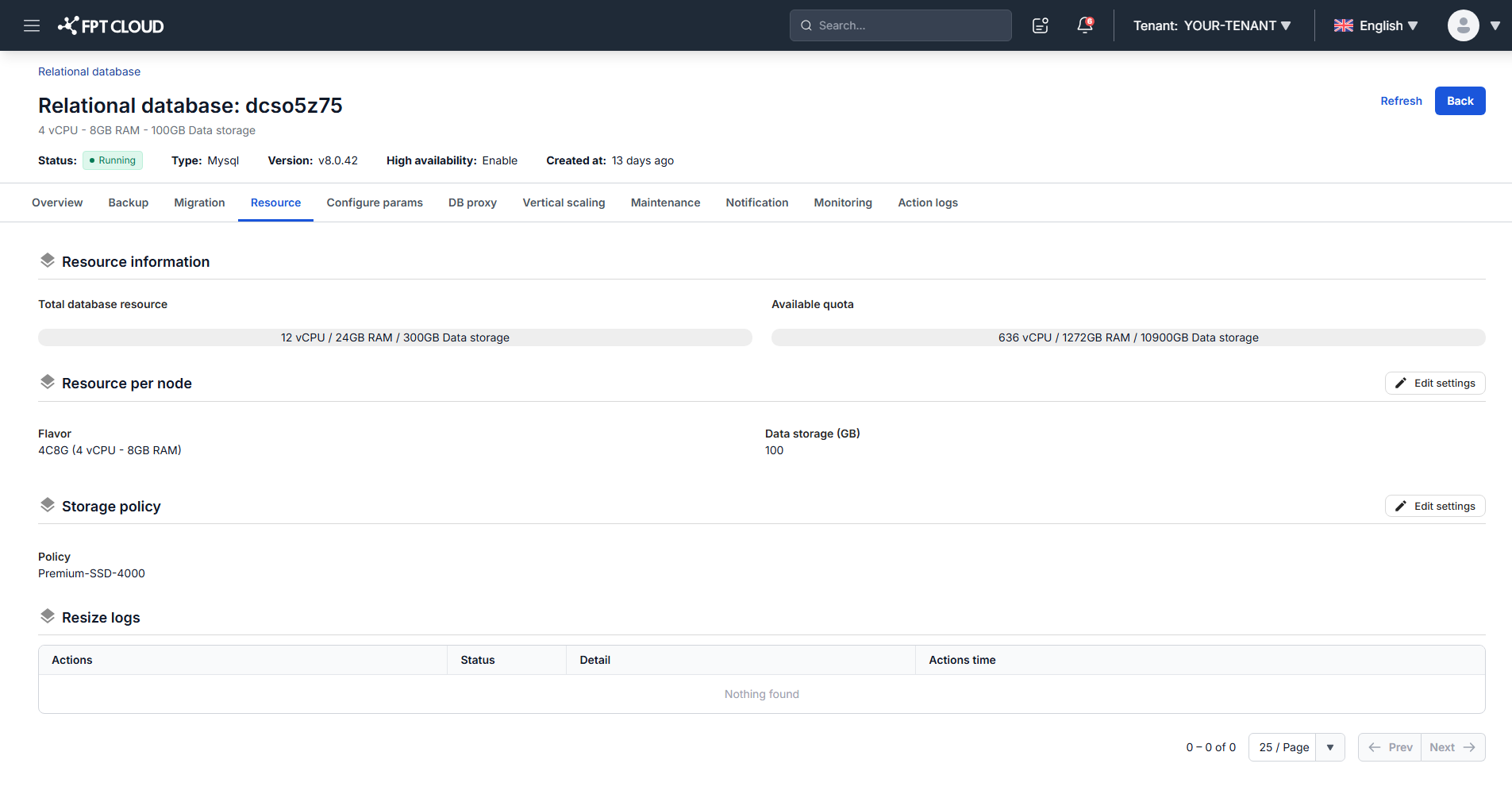
Task: Click the Total database resource usage bar
Action: [395, 337]
